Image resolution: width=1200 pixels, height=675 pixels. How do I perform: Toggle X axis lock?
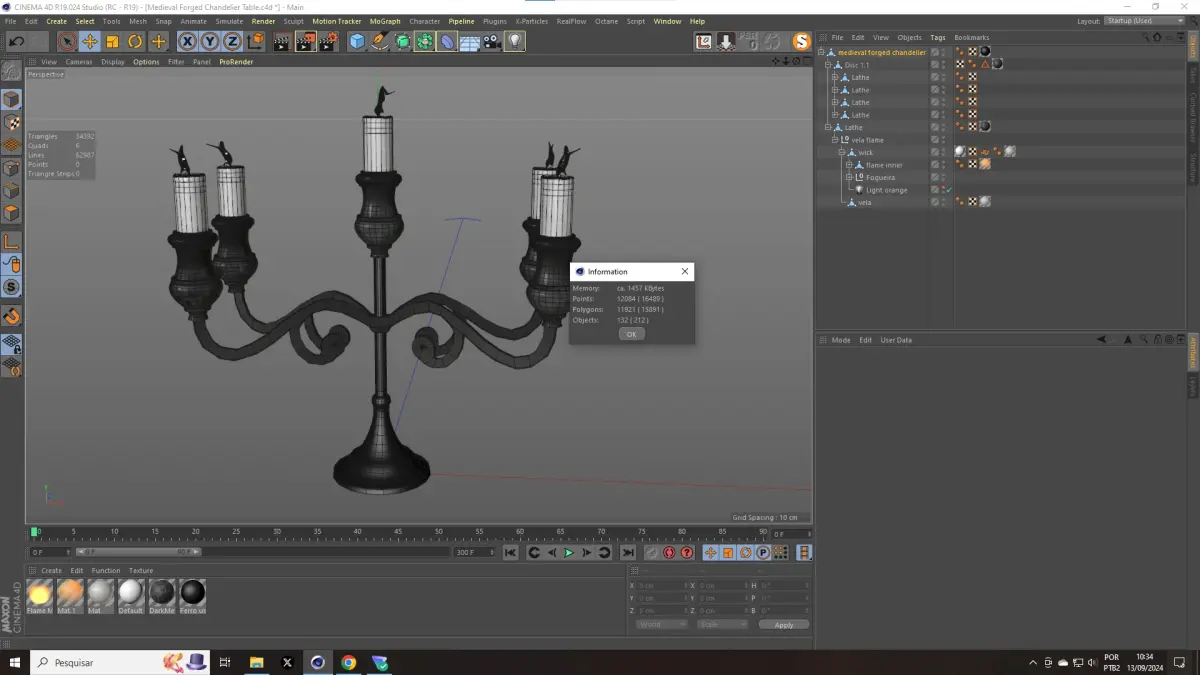(x=187, y=41)
